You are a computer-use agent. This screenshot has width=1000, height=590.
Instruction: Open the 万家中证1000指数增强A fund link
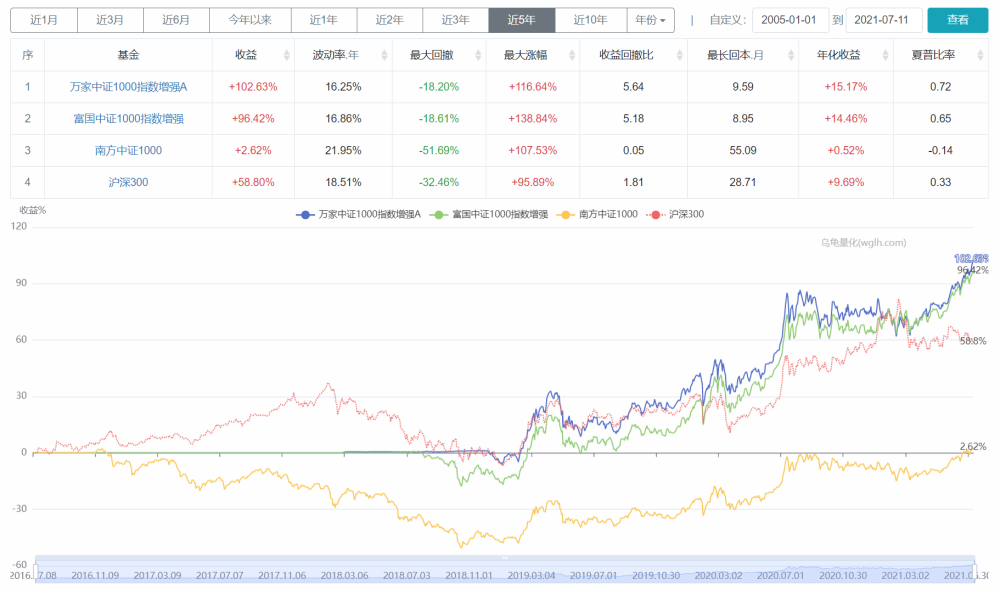point(128,87)
